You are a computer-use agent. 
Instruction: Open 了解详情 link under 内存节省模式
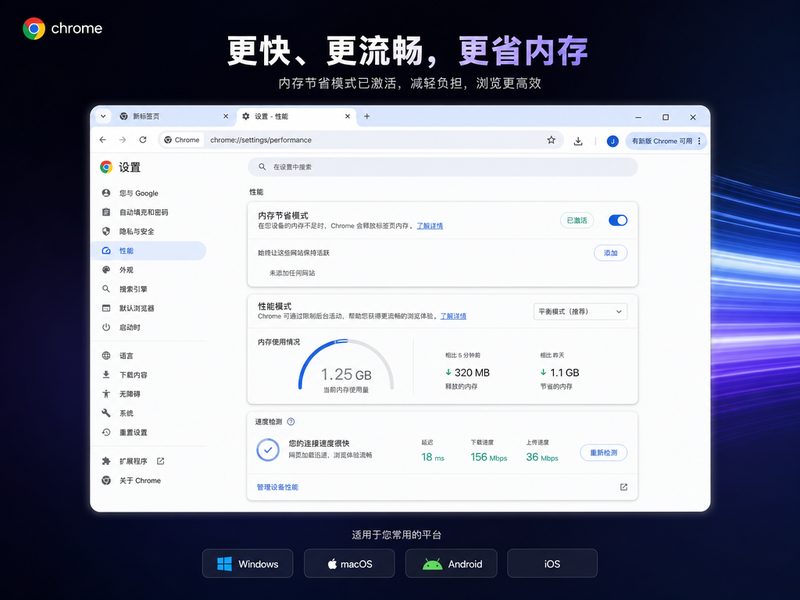[x=430, y=226]
